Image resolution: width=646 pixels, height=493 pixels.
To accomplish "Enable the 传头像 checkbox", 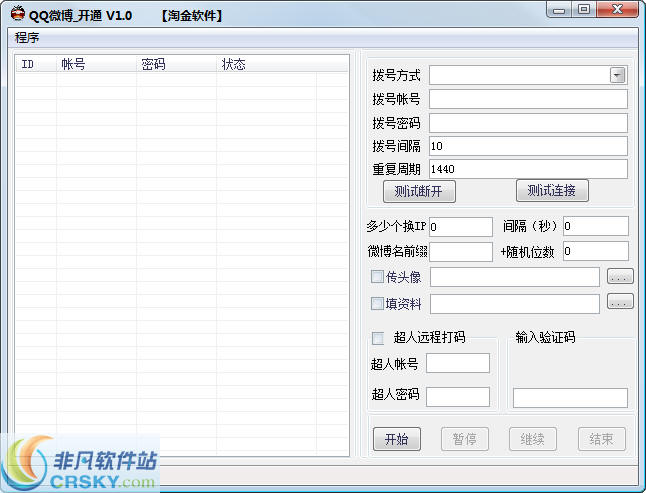I will coord(377,276).
